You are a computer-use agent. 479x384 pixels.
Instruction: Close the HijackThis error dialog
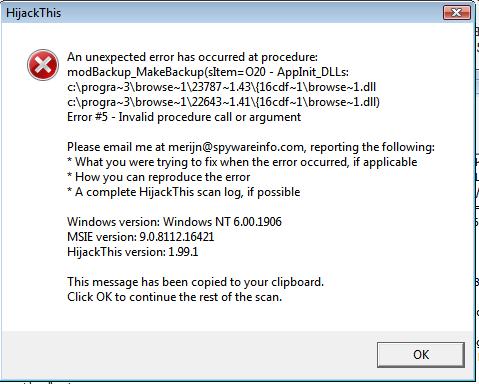point(457,13)
